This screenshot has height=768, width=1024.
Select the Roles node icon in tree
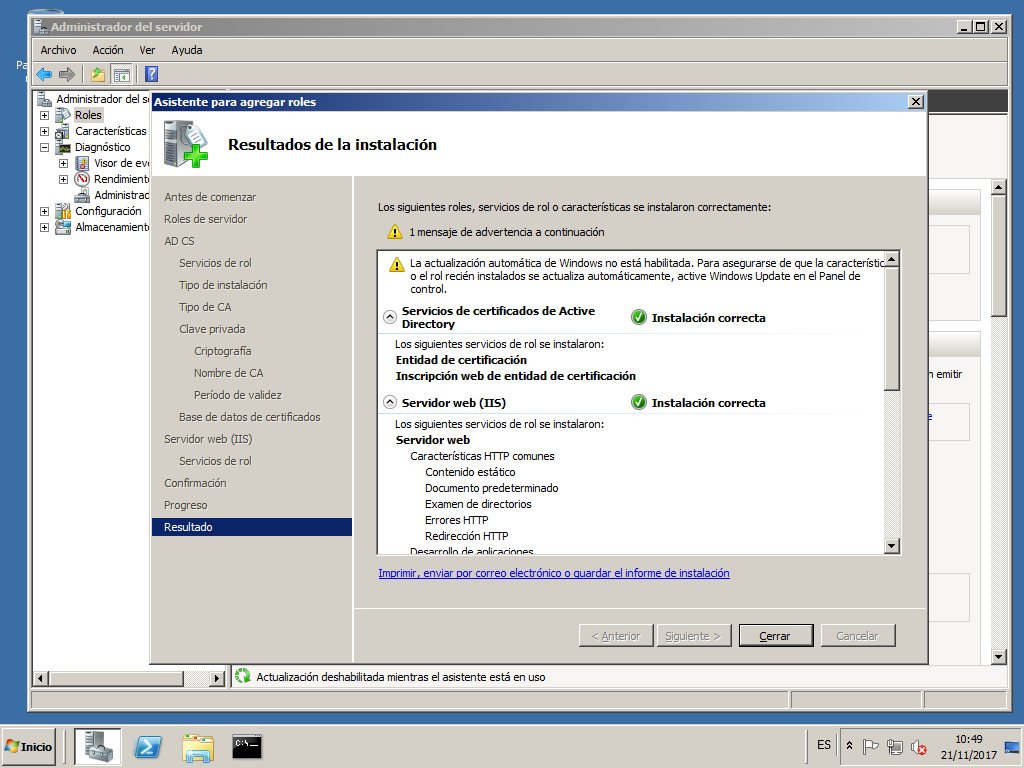pyautogui.click(x=63, y=116)
